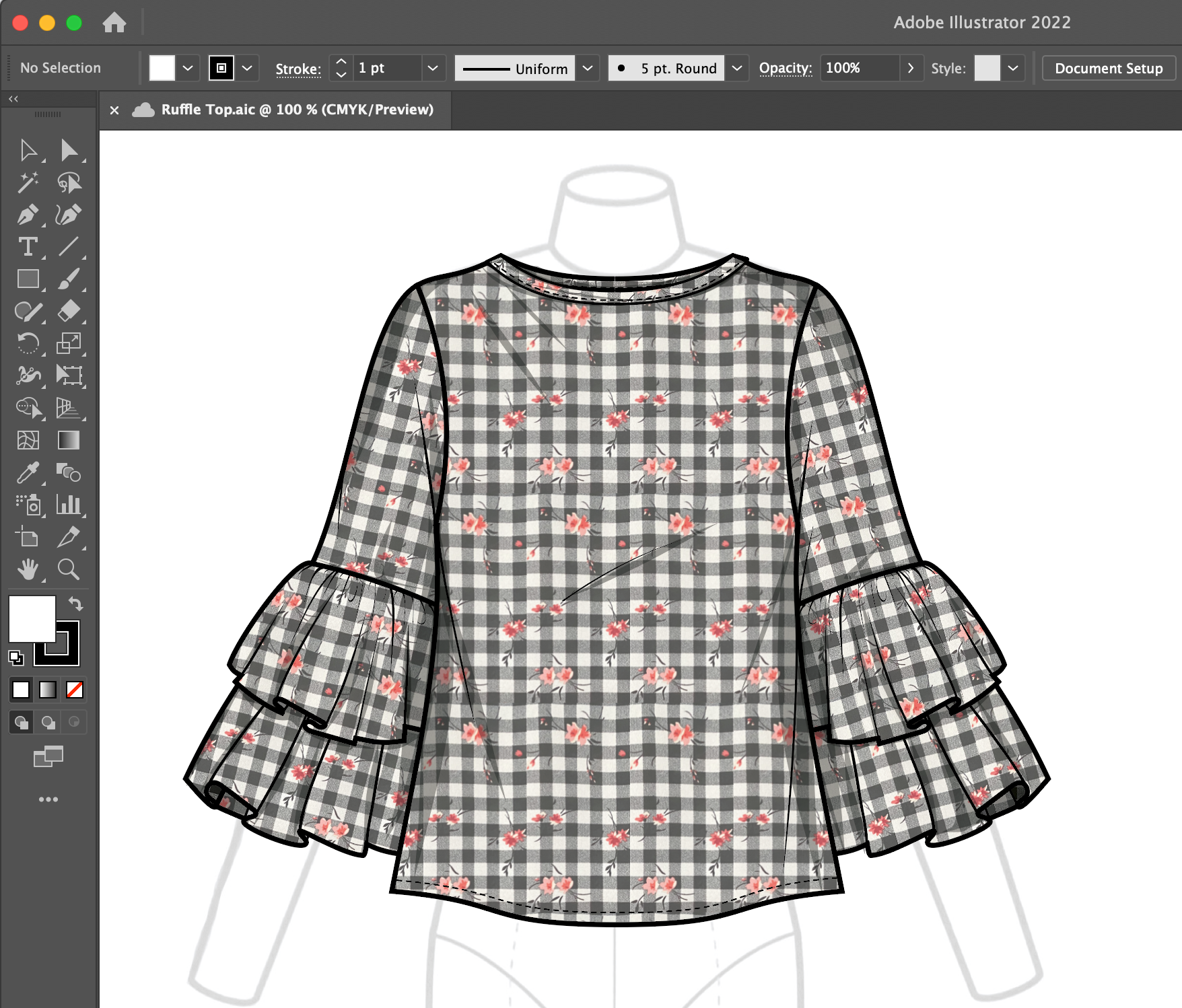Choose the Rectangle tool
This screenshot has height=1008, width=1182.
pyautogui.click(x=28, y=279)
